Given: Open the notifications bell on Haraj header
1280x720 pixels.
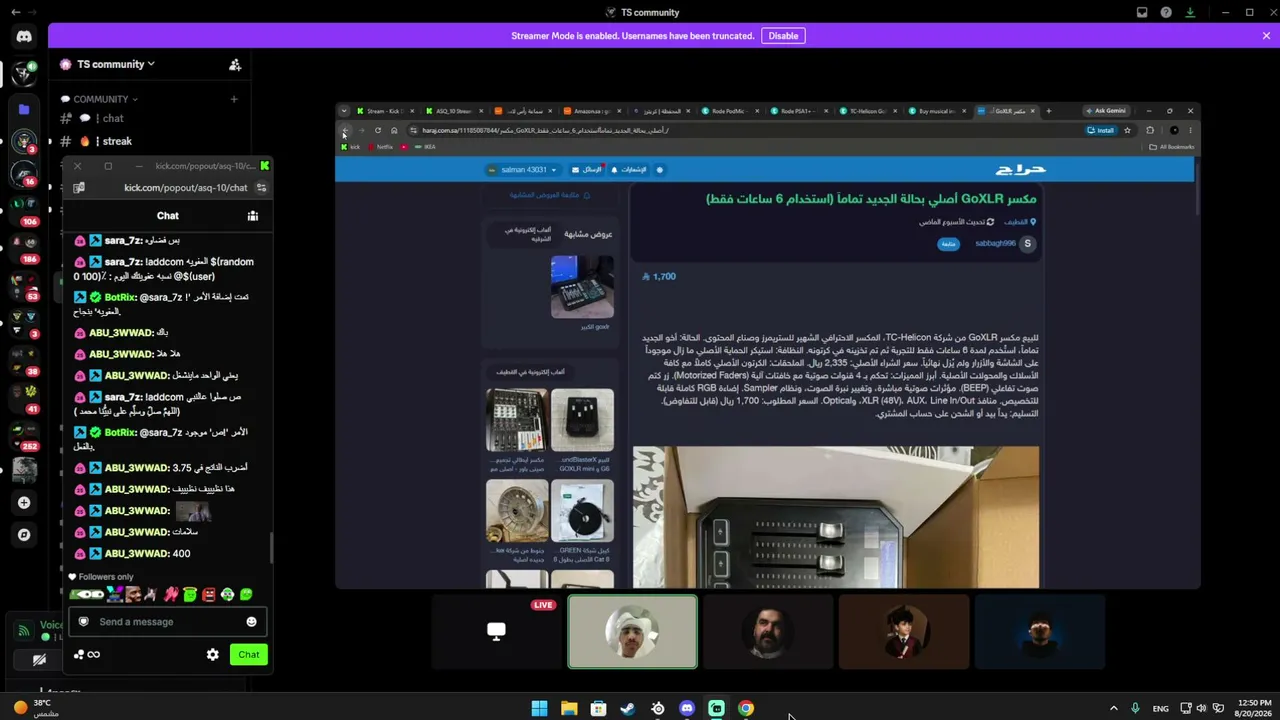Looking at the screenshot, I should pos(631,170).
